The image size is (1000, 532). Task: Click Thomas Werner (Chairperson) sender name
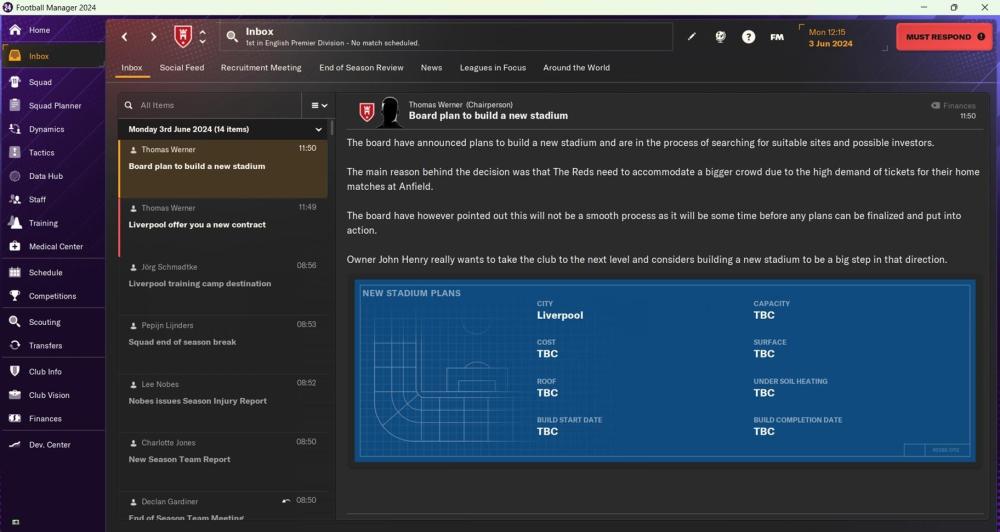point(460,105)
